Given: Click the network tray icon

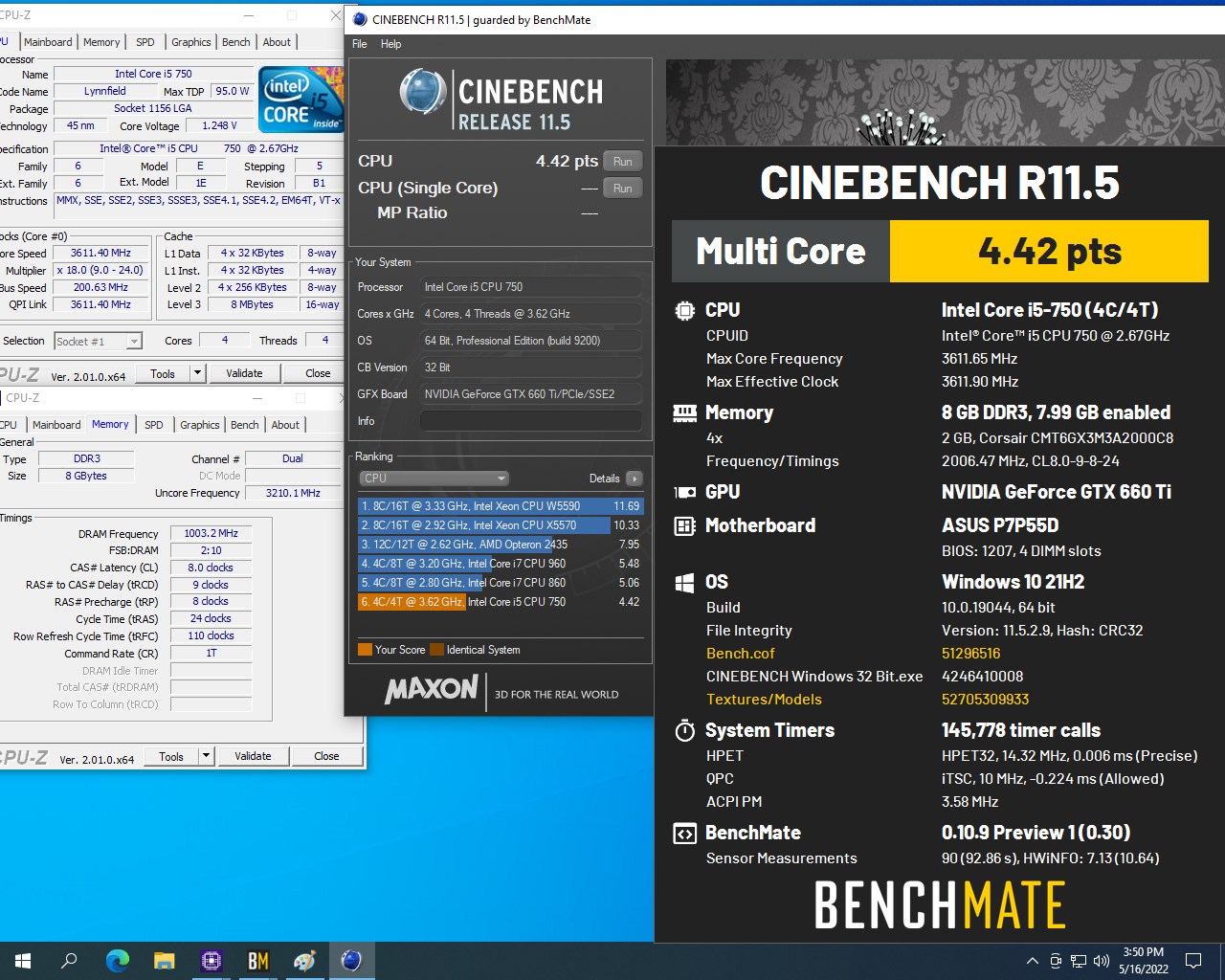Looking at the screenshot, I should tap(1079, 961).
